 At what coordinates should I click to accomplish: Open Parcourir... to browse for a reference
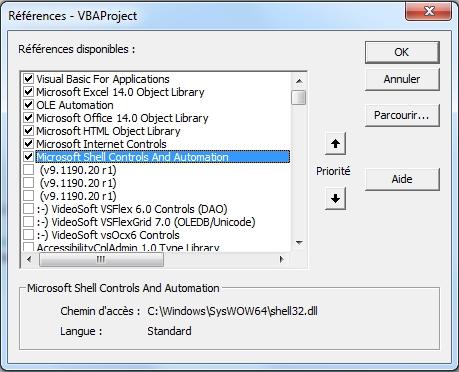click(x=402, y=115)
